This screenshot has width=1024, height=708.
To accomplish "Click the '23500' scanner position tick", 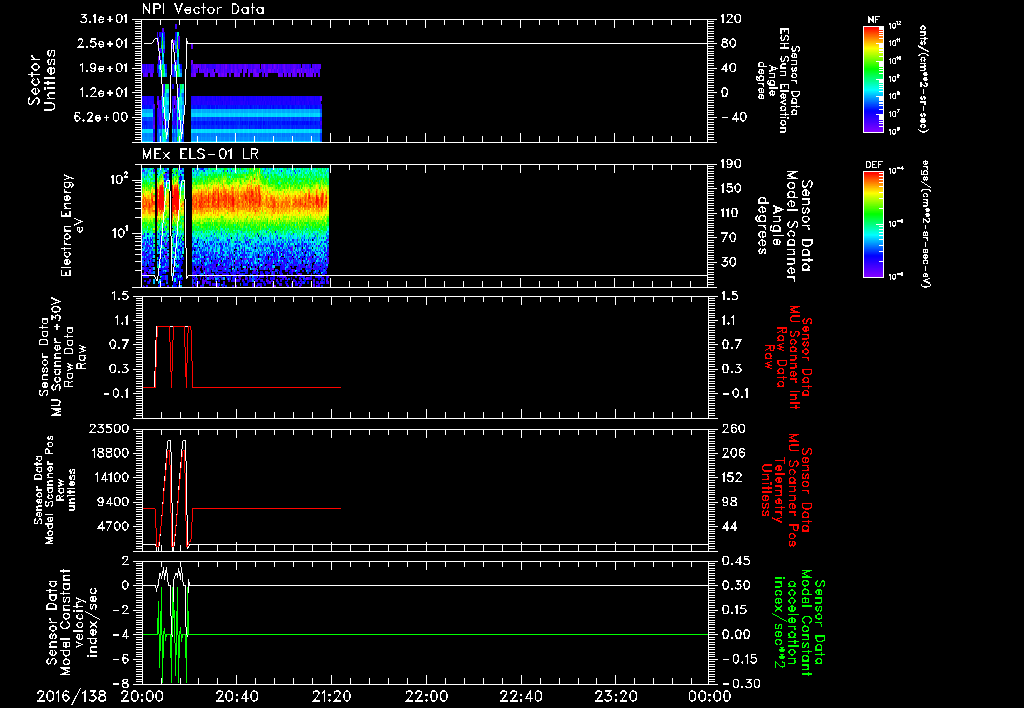I will (112, 428).
